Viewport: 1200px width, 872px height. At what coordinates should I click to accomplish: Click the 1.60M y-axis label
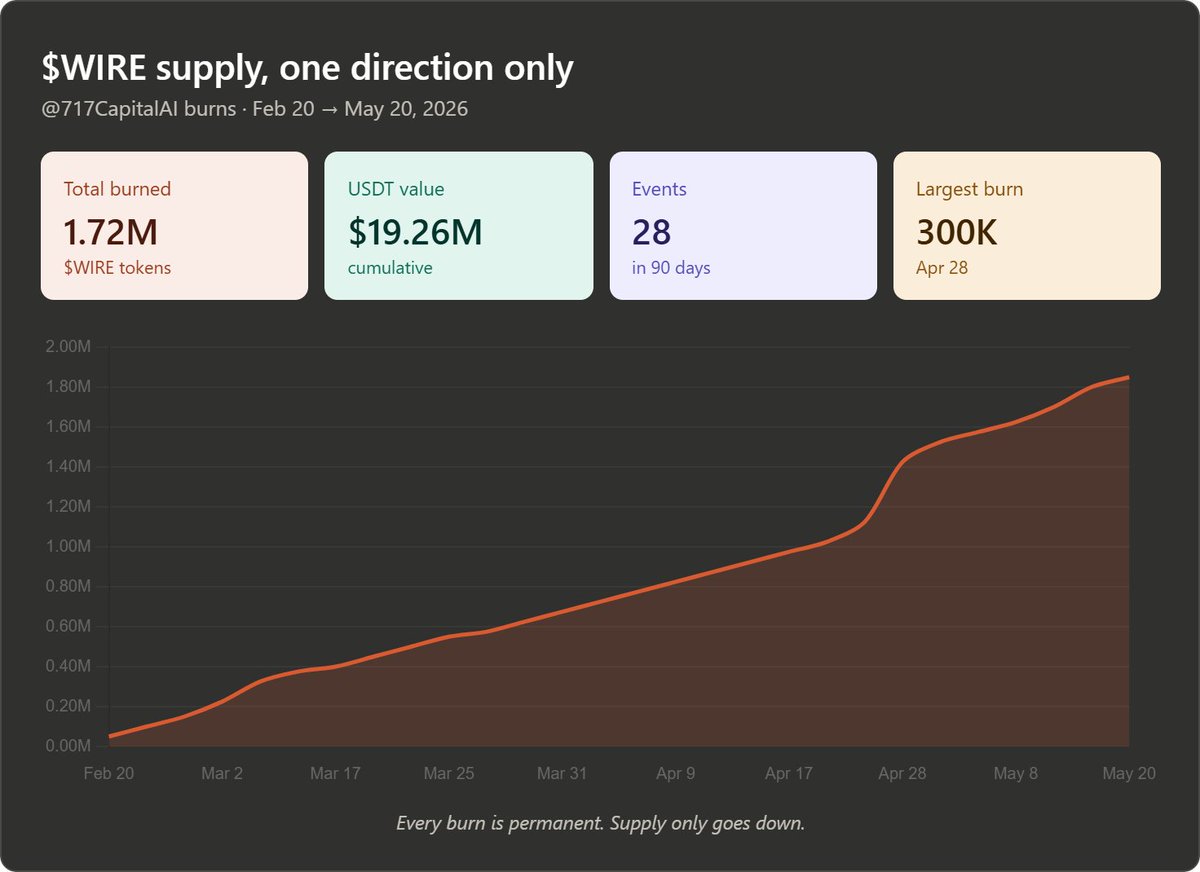point(68,427)
